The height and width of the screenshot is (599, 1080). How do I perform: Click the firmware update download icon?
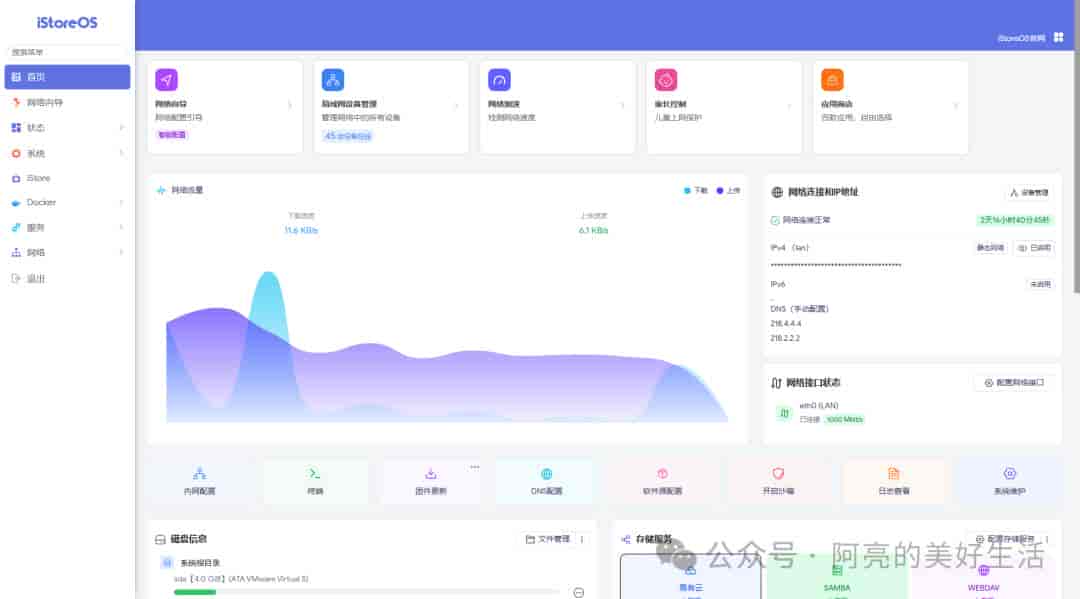(x=430, y=474)
